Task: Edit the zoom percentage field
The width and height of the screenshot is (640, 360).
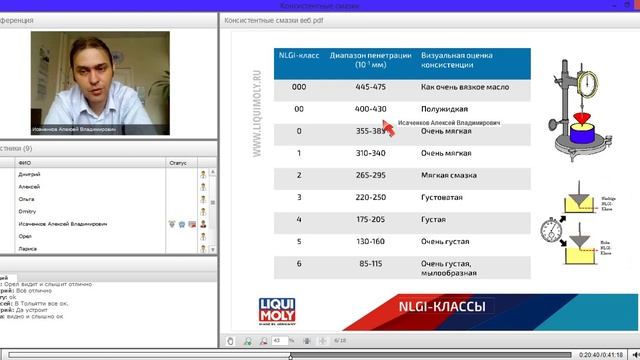Action: coord(280,340)
